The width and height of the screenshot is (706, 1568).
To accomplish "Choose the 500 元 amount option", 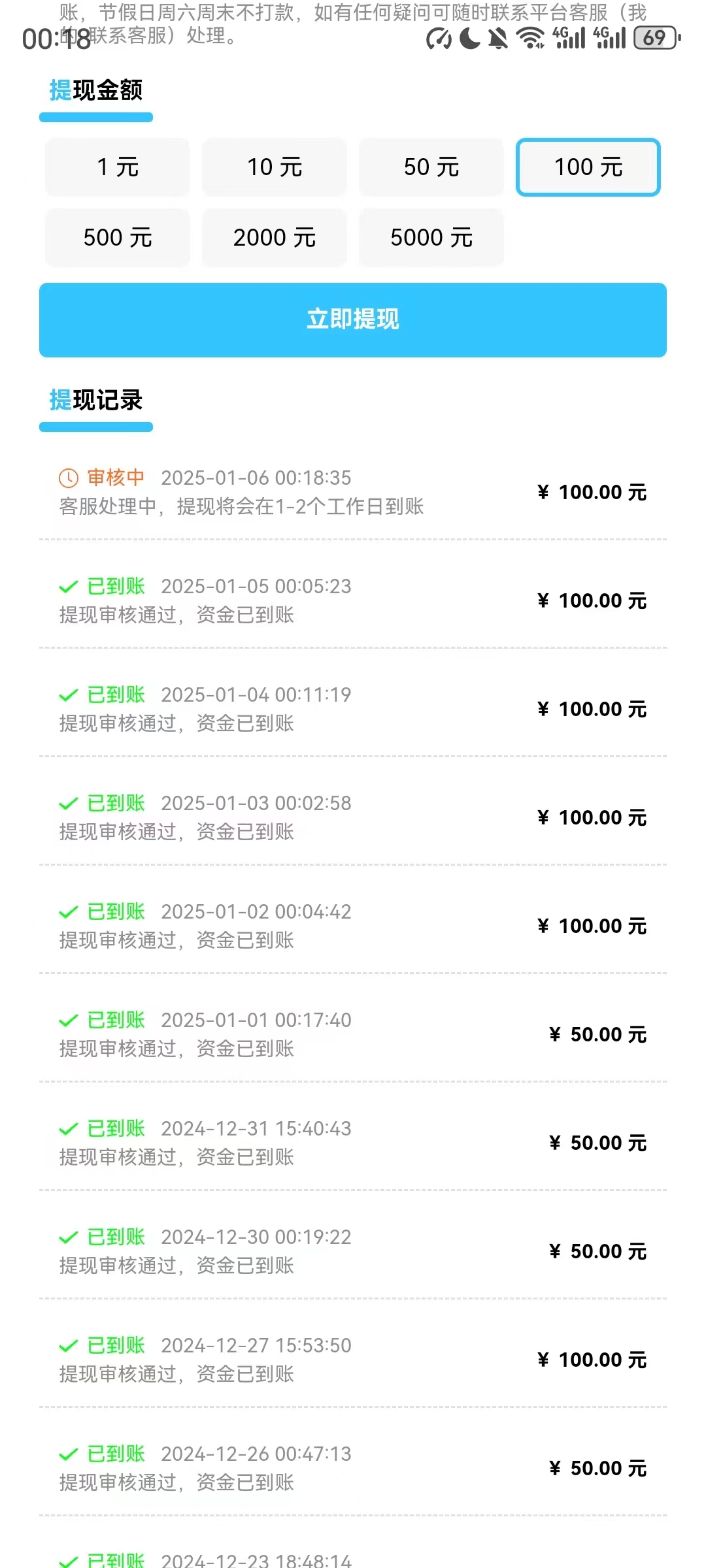I will (118, 238).
